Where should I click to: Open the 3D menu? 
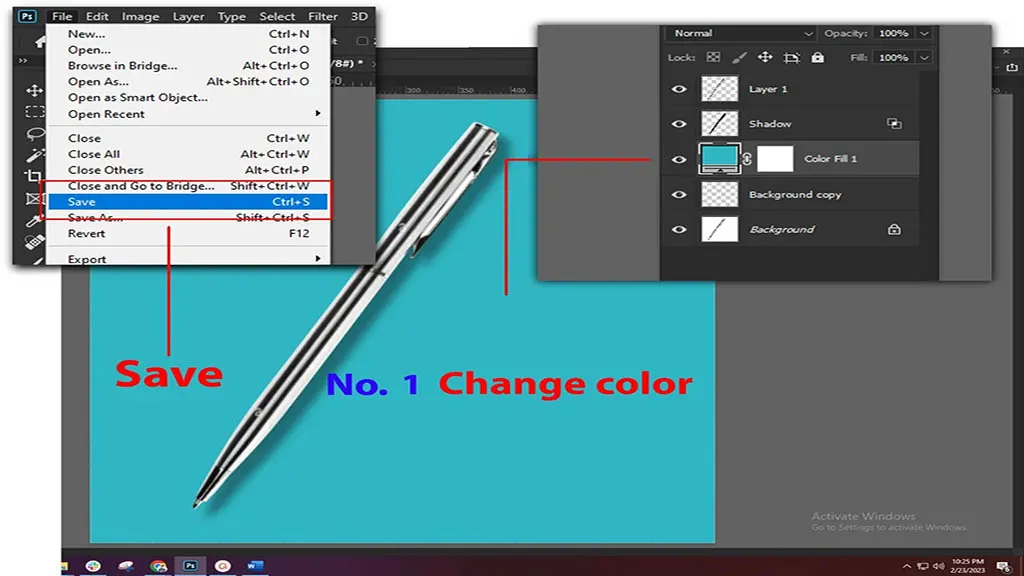[x=359, y=16]
